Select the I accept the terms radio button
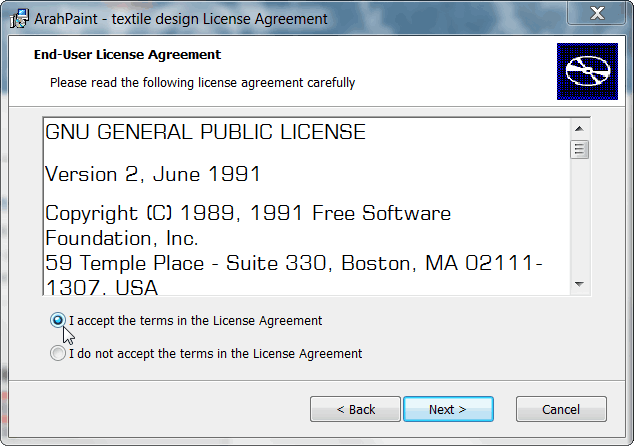The image size is (634, 446). pos(57,320)
